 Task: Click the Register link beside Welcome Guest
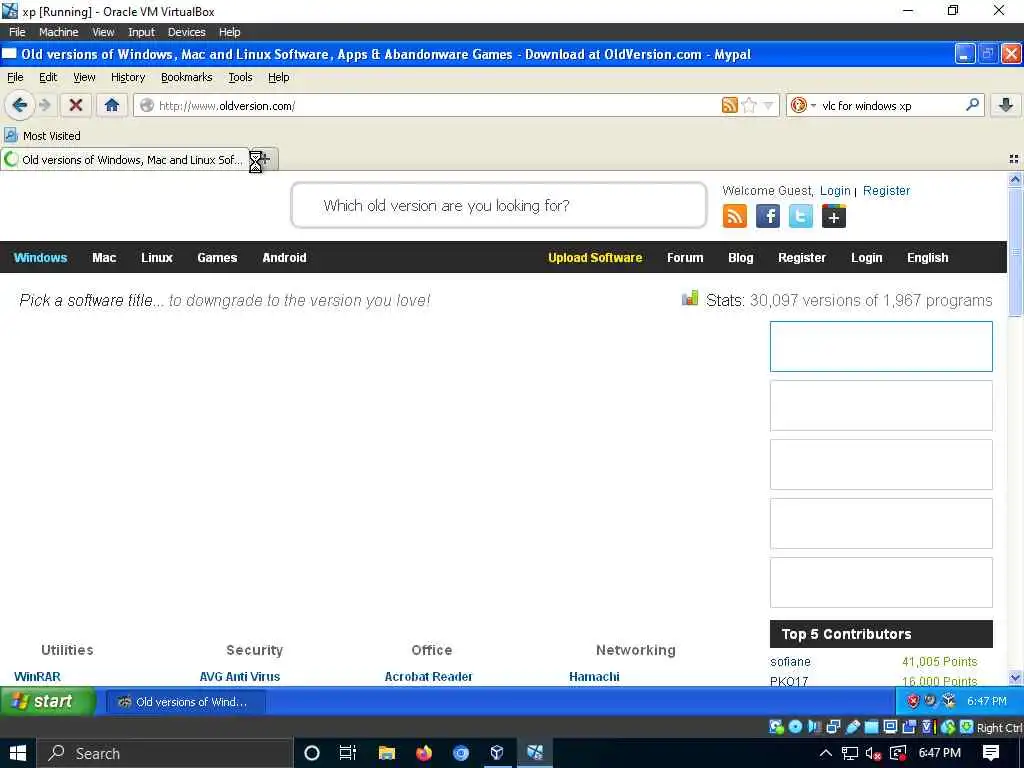pyautogui.click(x=886, y=191)
